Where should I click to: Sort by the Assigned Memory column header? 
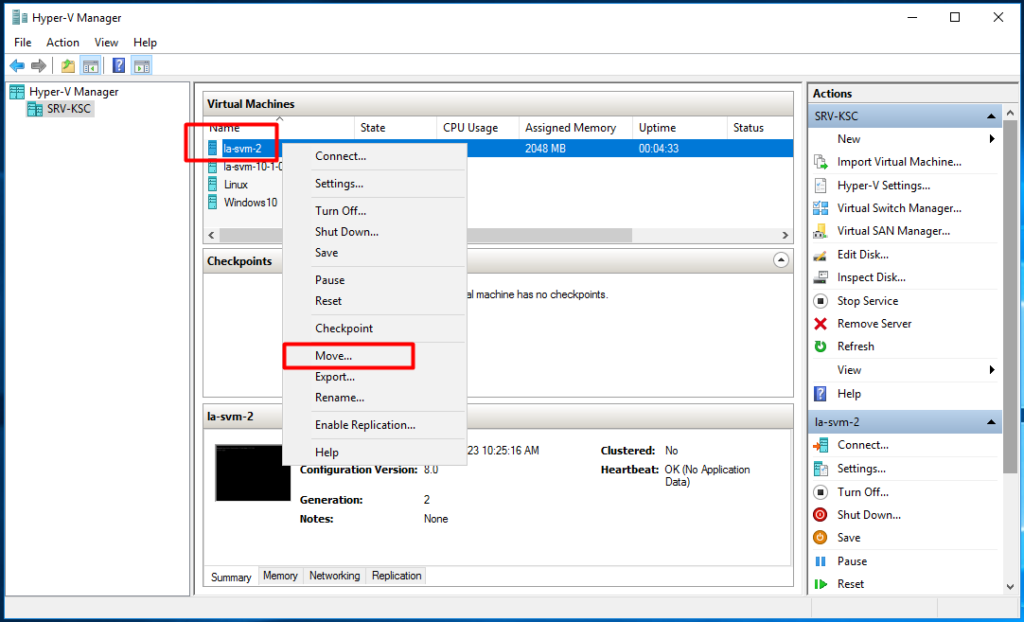(x=575, y=128)
